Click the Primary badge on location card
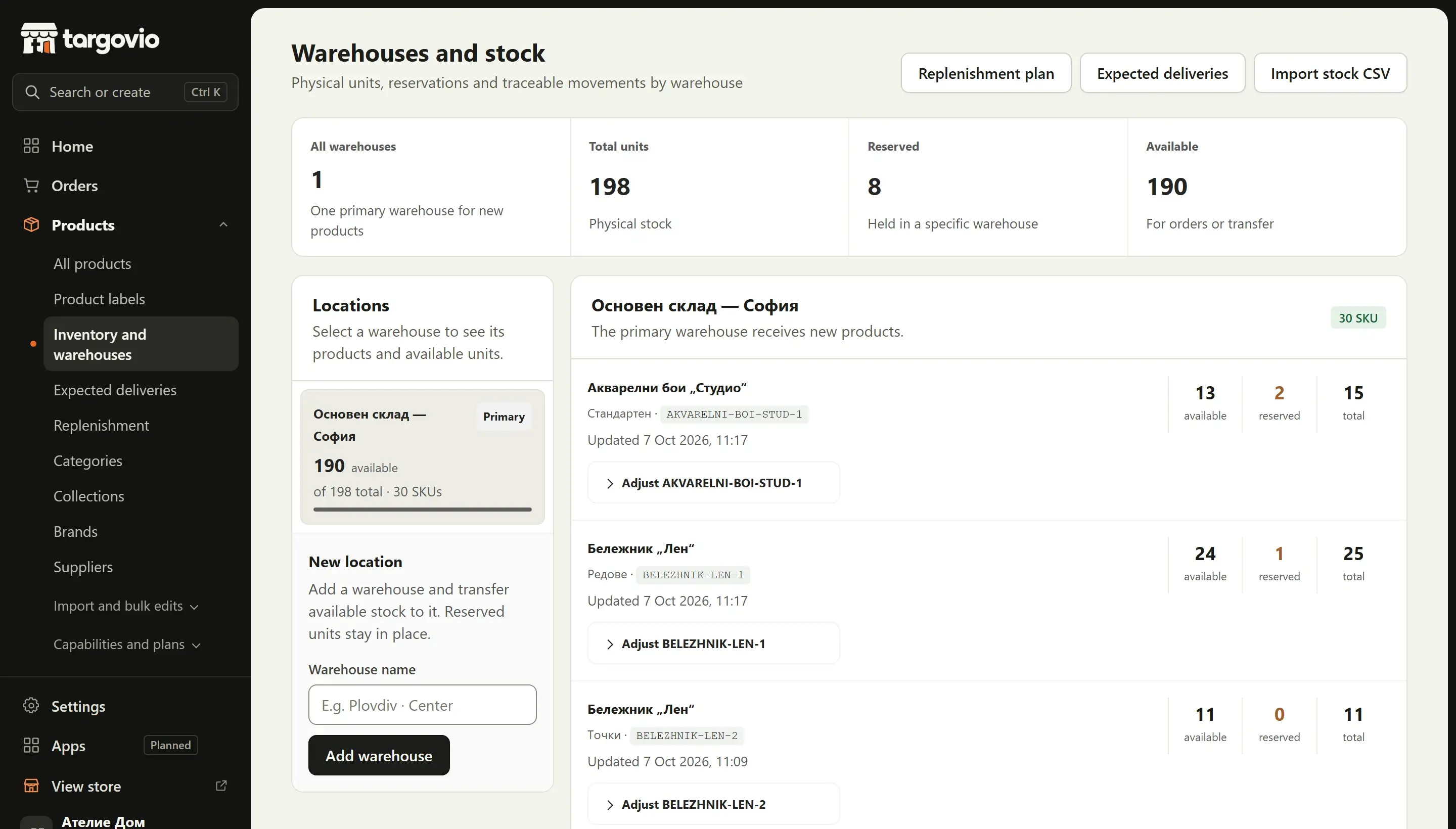 [504, 416]
